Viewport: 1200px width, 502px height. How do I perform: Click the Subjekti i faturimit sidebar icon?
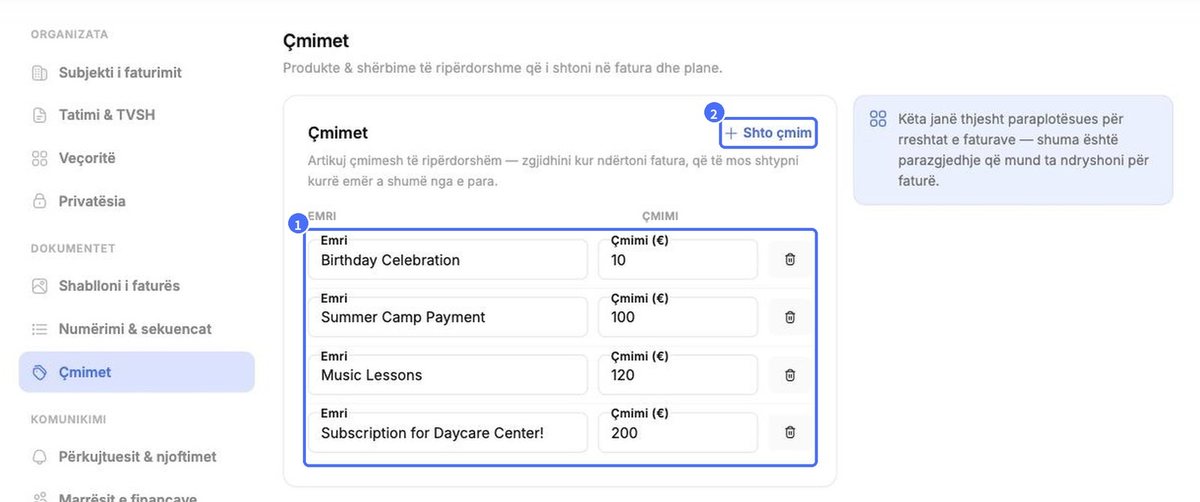click(40, 73)
